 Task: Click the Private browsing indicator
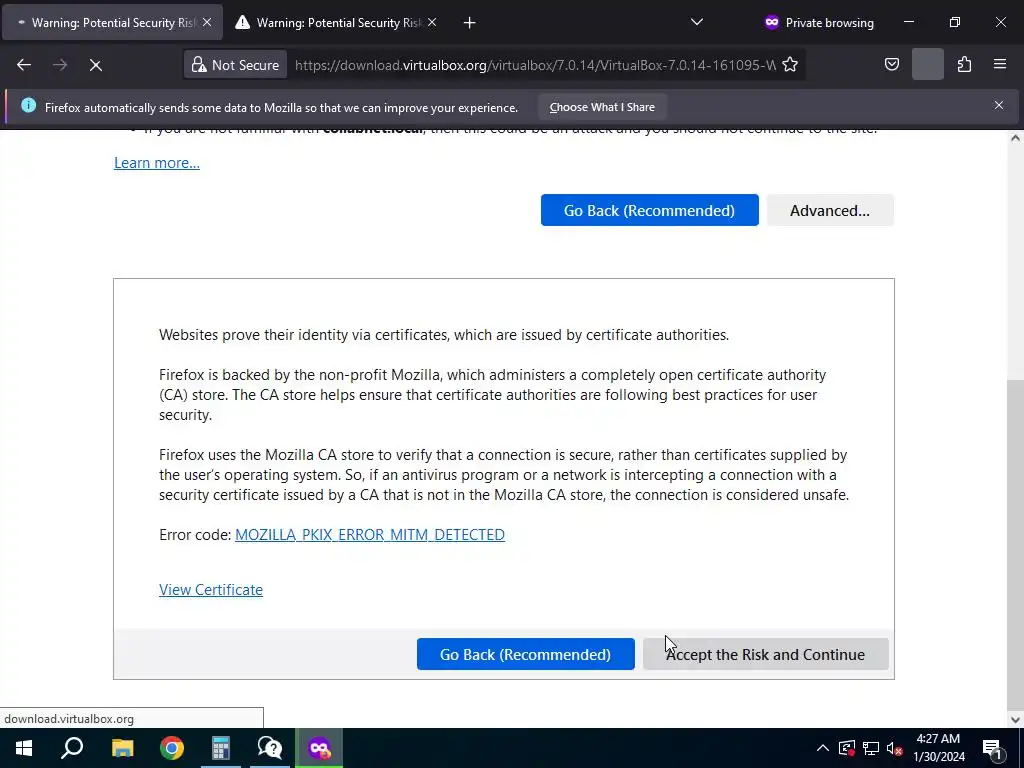point(819,23)
